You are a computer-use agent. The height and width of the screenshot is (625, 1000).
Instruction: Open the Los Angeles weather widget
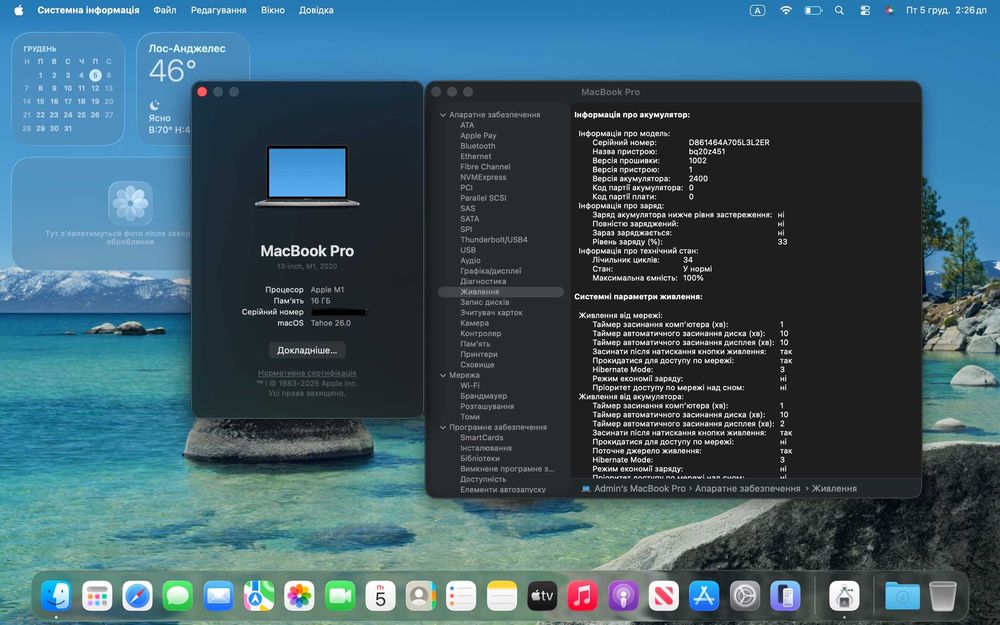[193, 88]
